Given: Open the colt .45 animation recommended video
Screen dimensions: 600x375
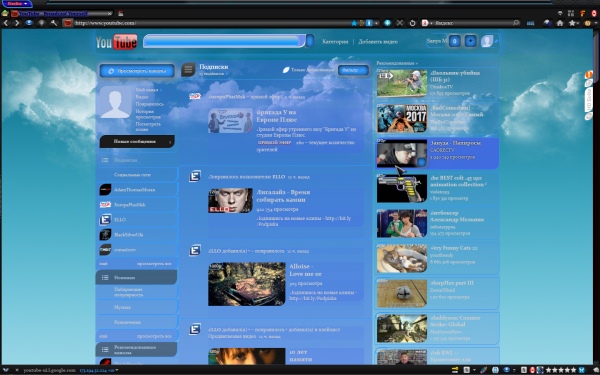Looking at the screenshot, I should 402,188.
